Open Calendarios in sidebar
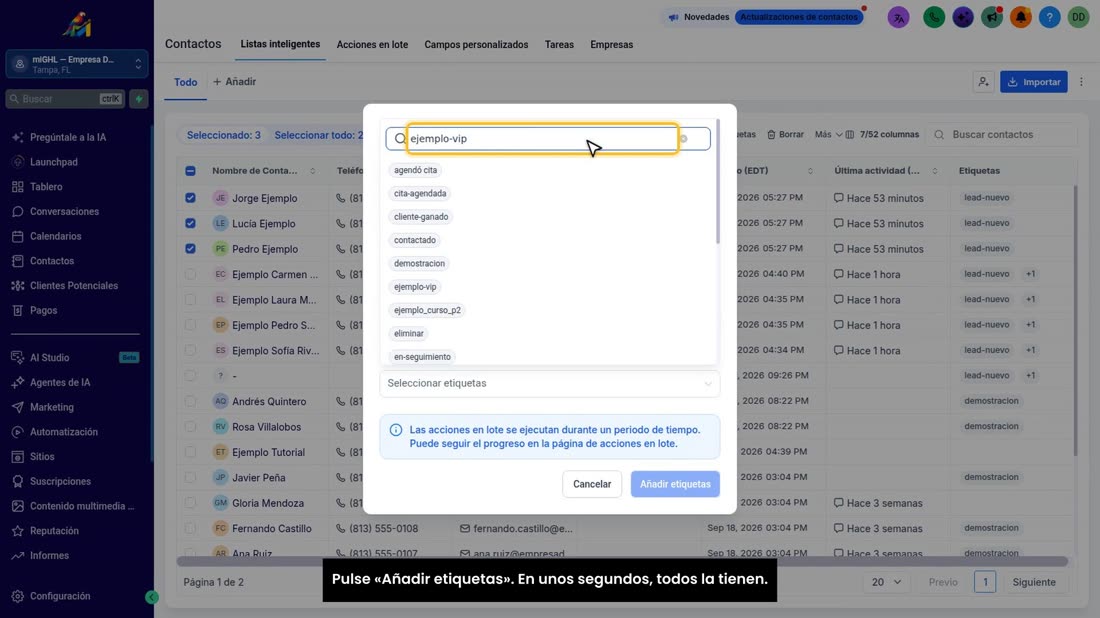1100x618 pixels. [55, 236]
